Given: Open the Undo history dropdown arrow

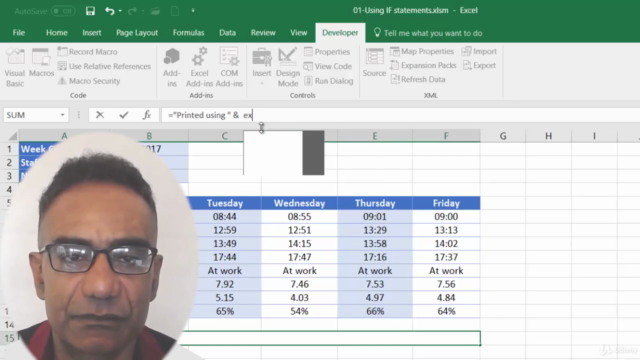Looking at the screenshot, I should 120,11.
